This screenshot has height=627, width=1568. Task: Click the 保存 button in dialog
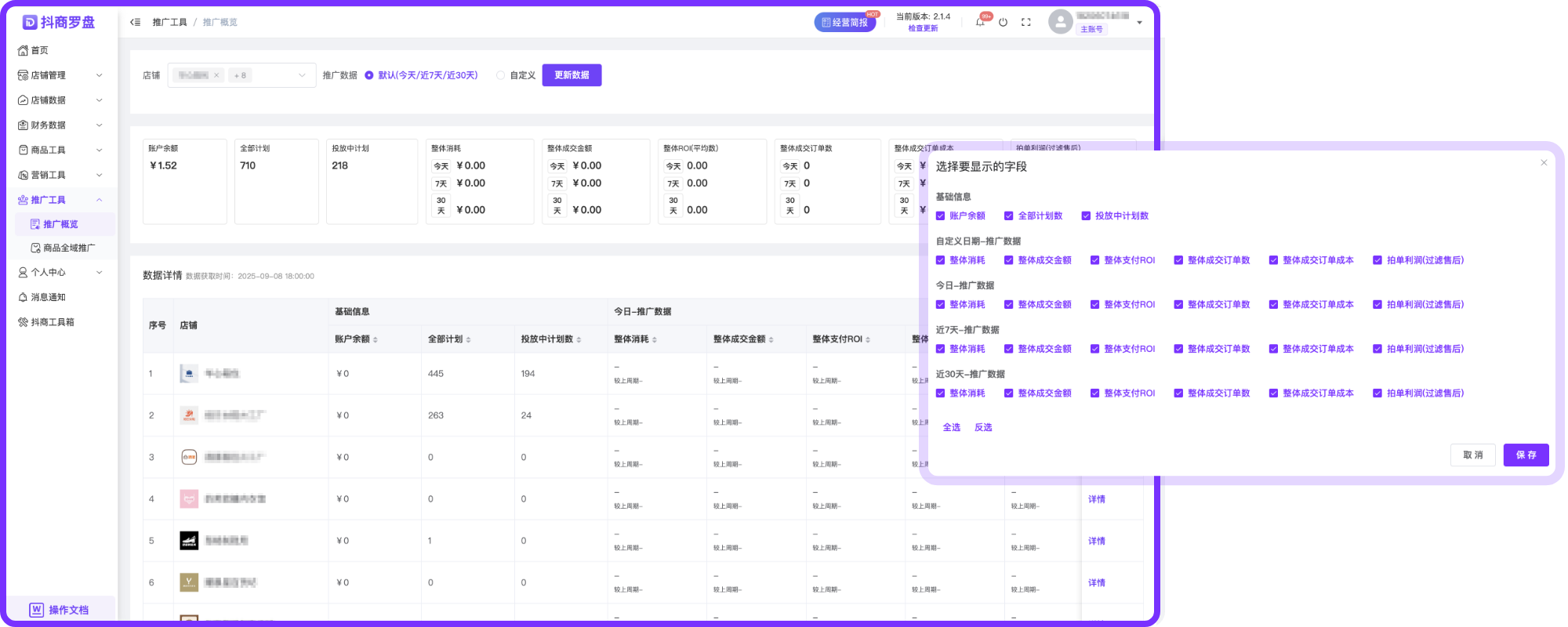pos(1526,455)
